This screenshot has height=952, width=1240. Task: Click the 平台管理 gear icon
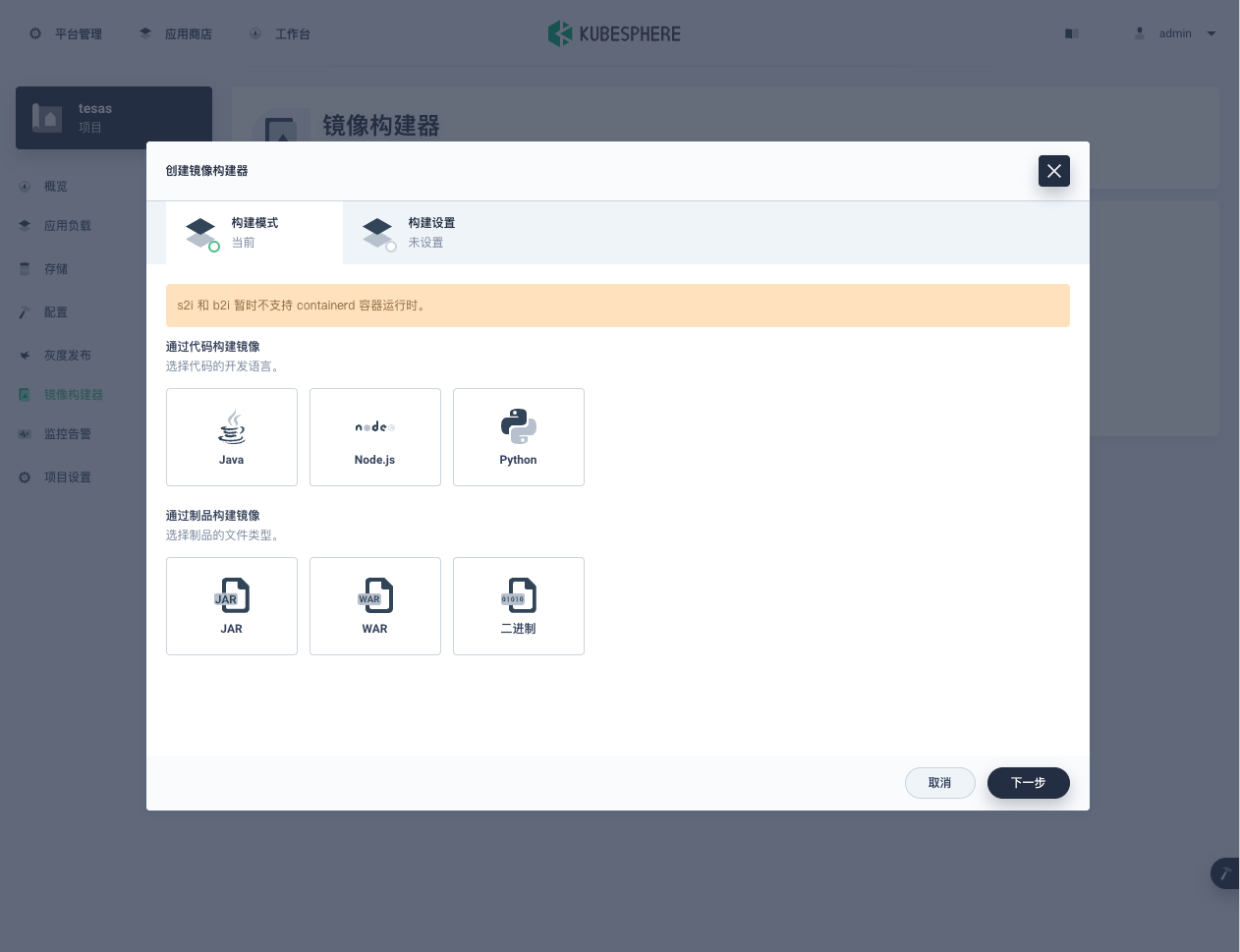35,33
